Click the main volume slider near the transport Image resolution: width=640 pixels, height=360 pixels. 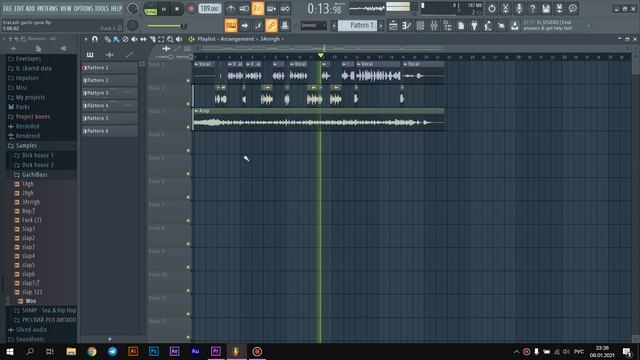(x=166, y=26)
